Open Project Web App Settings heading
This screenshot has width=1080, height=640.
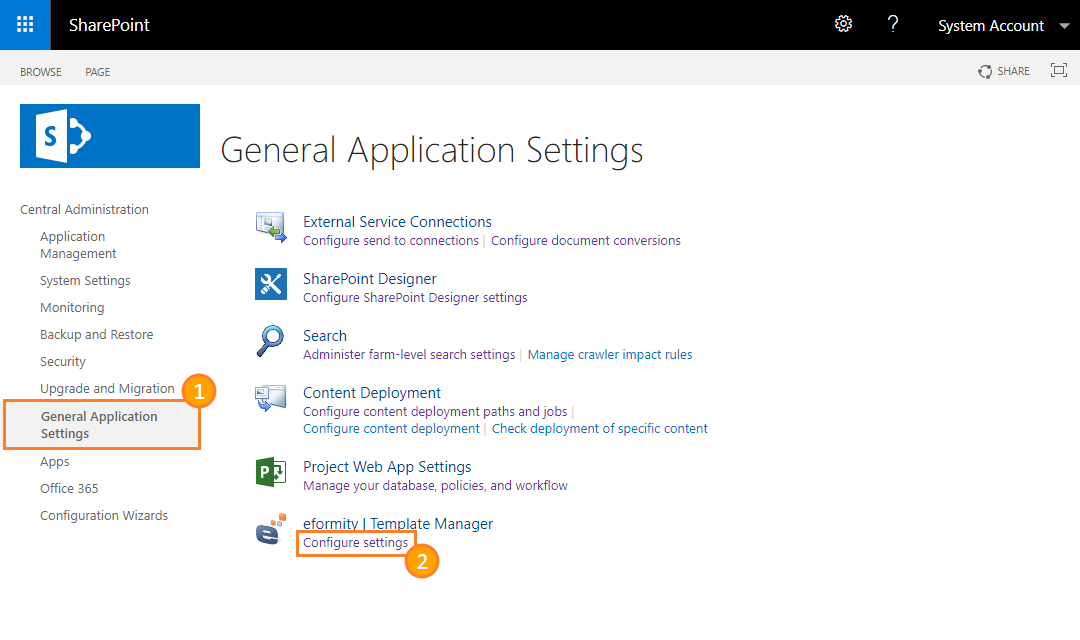[386, 467]
